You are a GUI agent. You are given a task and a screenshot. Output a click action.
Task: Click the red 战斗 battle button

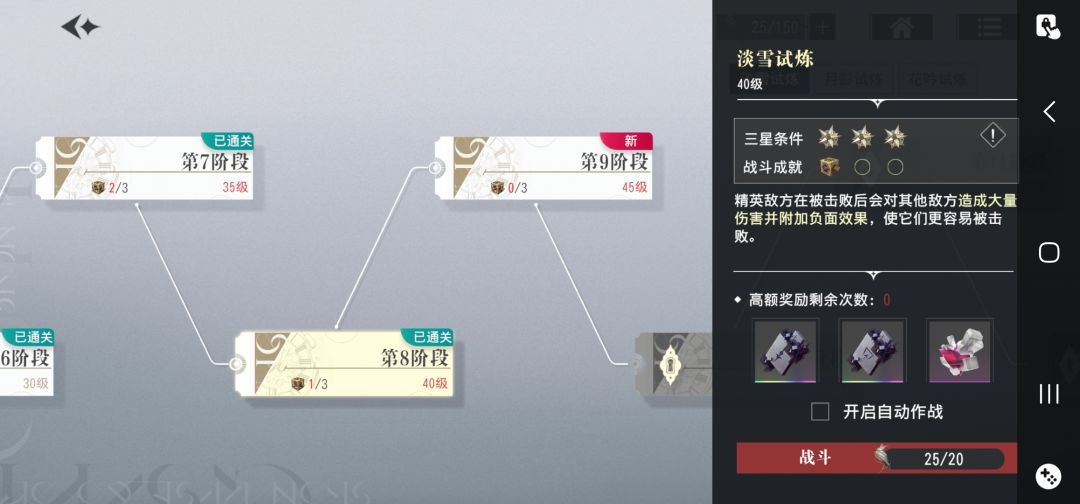tap(877, 458)
